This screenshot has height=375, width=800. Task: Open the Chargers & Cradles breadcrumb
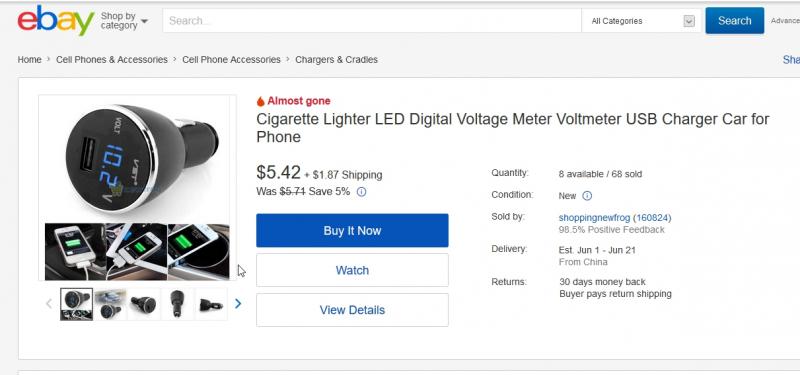coord(336,60)
